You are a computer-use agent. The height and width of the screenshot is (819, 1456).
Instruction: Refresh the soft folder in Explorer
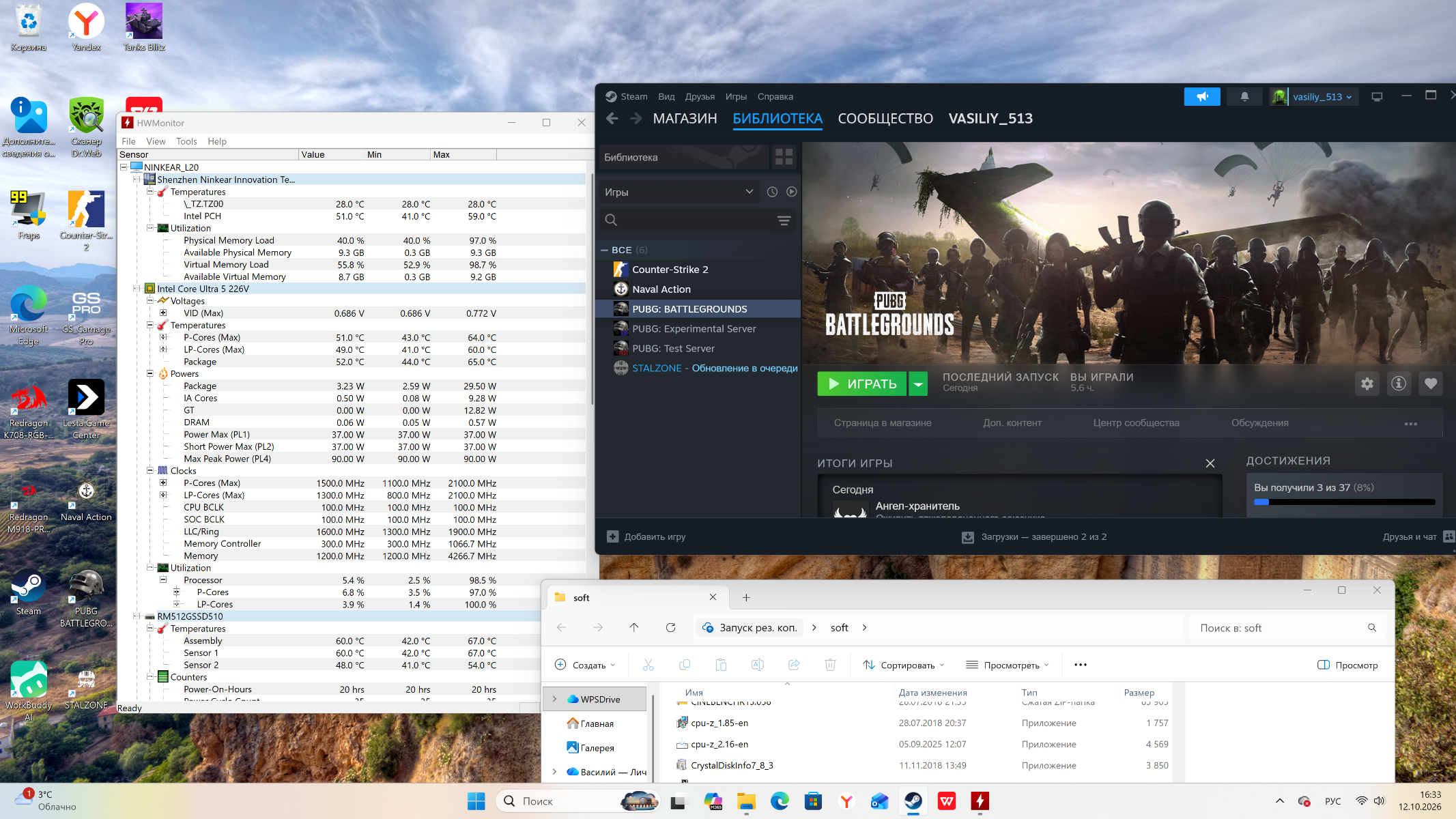click(670, 627)
